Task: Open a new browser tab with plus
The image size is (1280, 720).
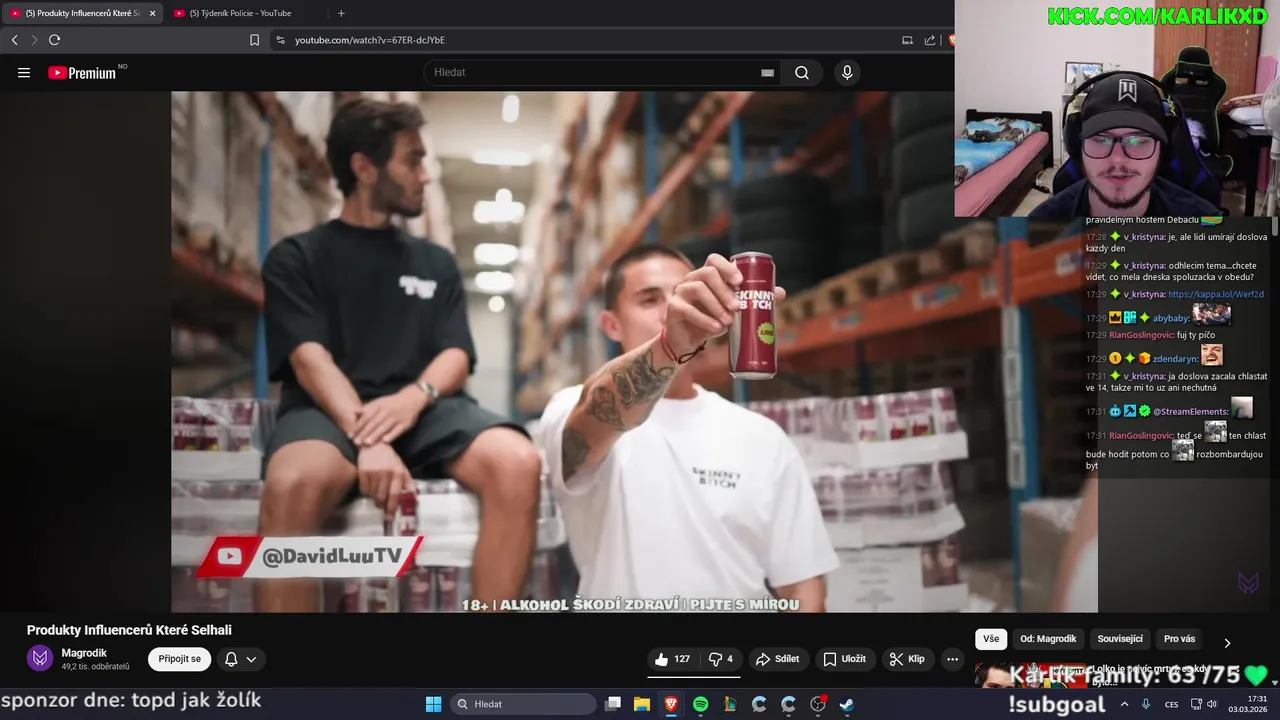Action: pos(341,13)
